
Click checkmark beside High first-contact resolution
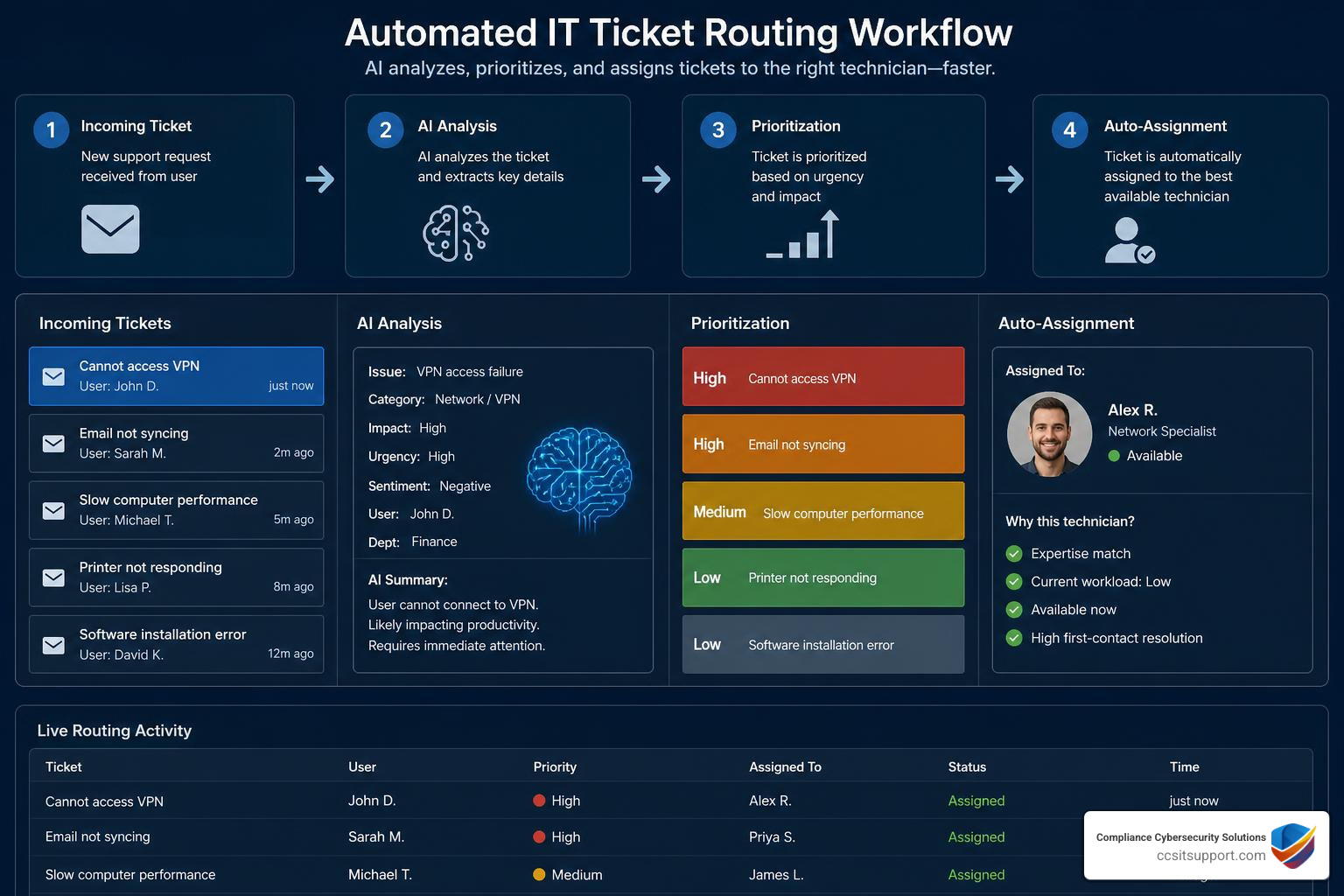[1014, 638]
